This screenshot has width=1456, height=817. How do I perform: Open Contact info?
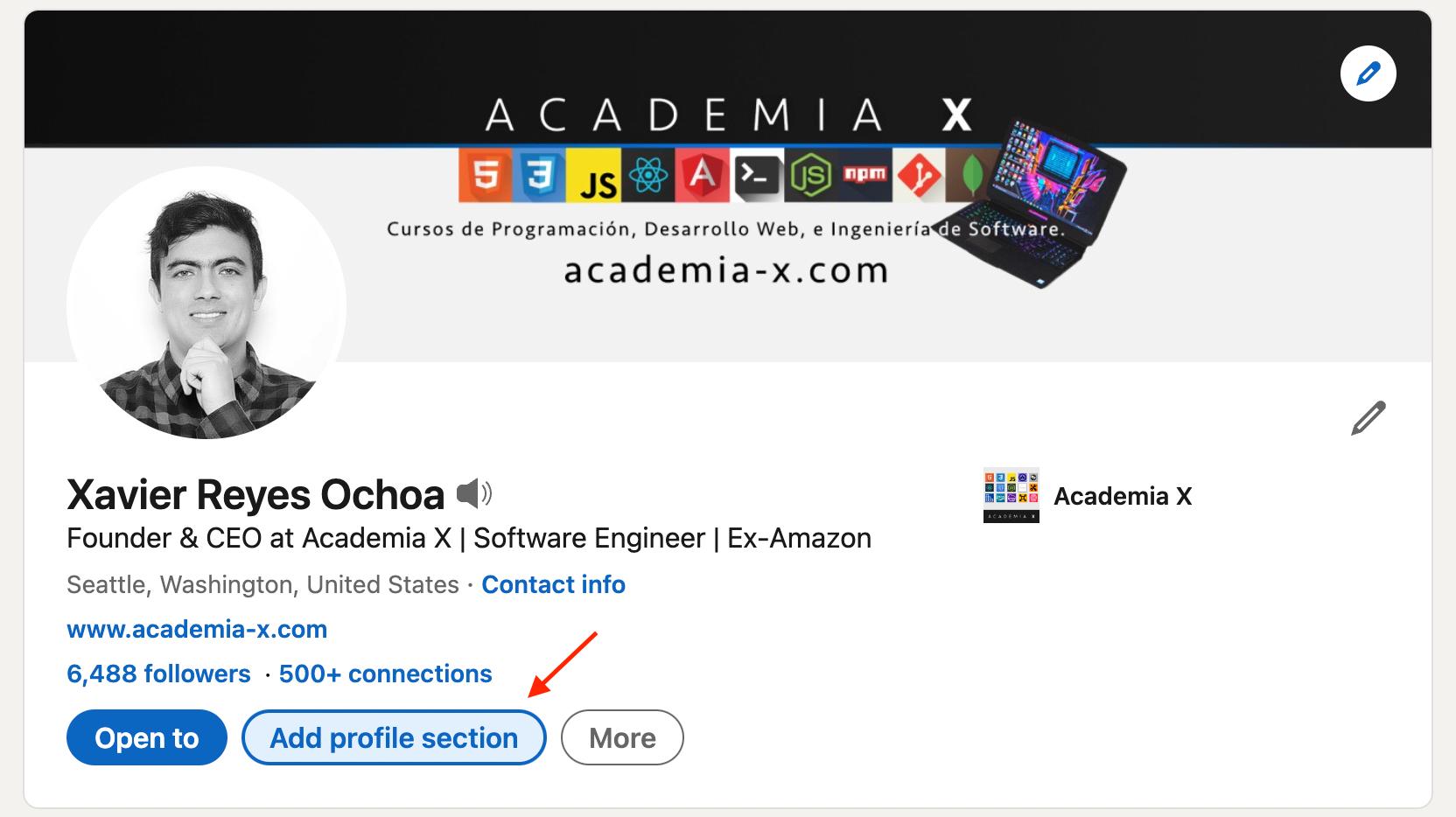553,584
